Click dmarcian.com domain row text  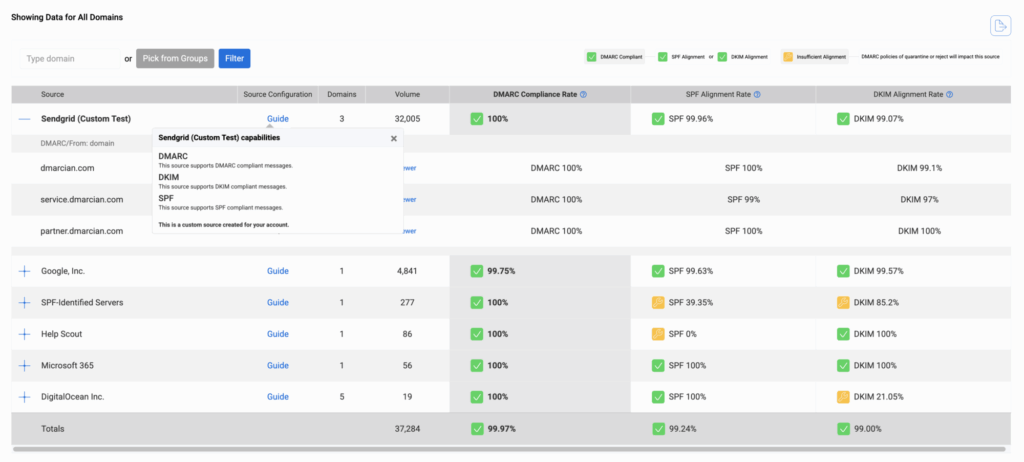67,168
